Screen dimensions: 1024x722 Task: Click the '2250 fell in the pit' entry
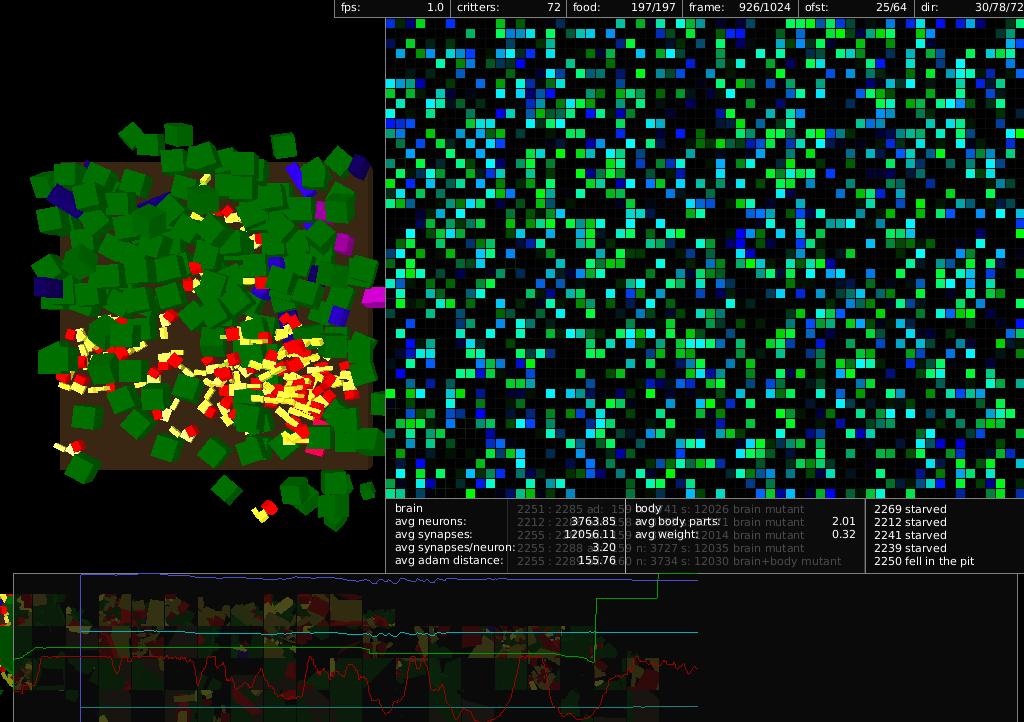[923, 561]
